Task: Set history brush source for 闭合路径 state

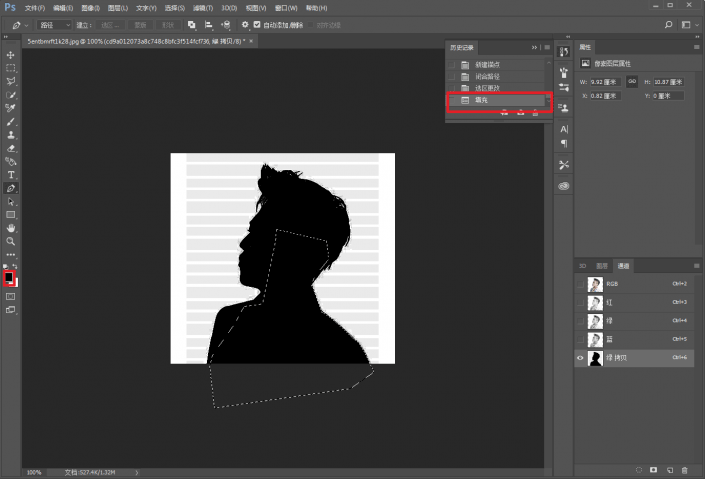Action: coord(451,76)
